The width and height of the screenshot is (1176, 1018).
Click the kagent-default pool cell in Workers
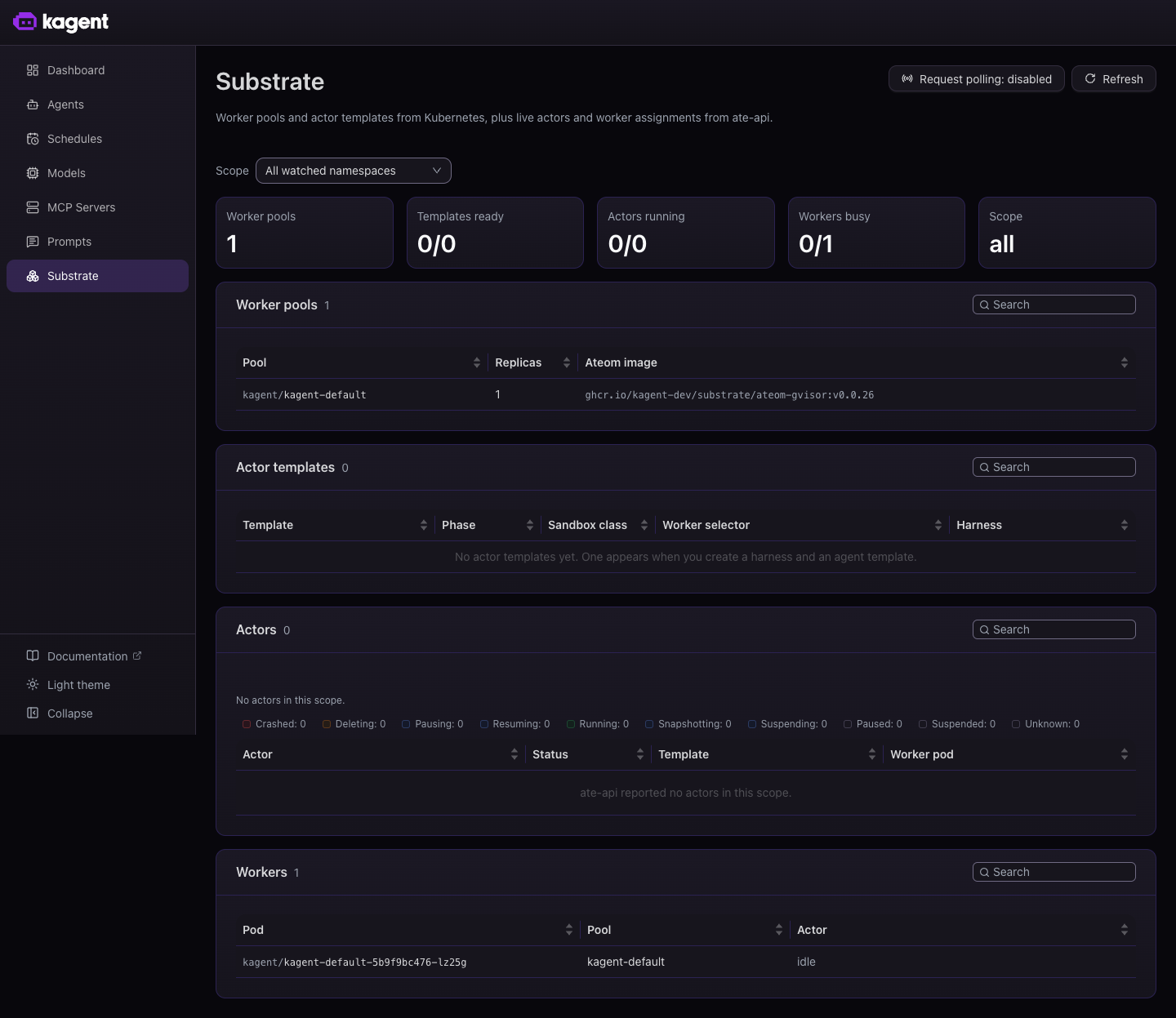pos(626,962)
